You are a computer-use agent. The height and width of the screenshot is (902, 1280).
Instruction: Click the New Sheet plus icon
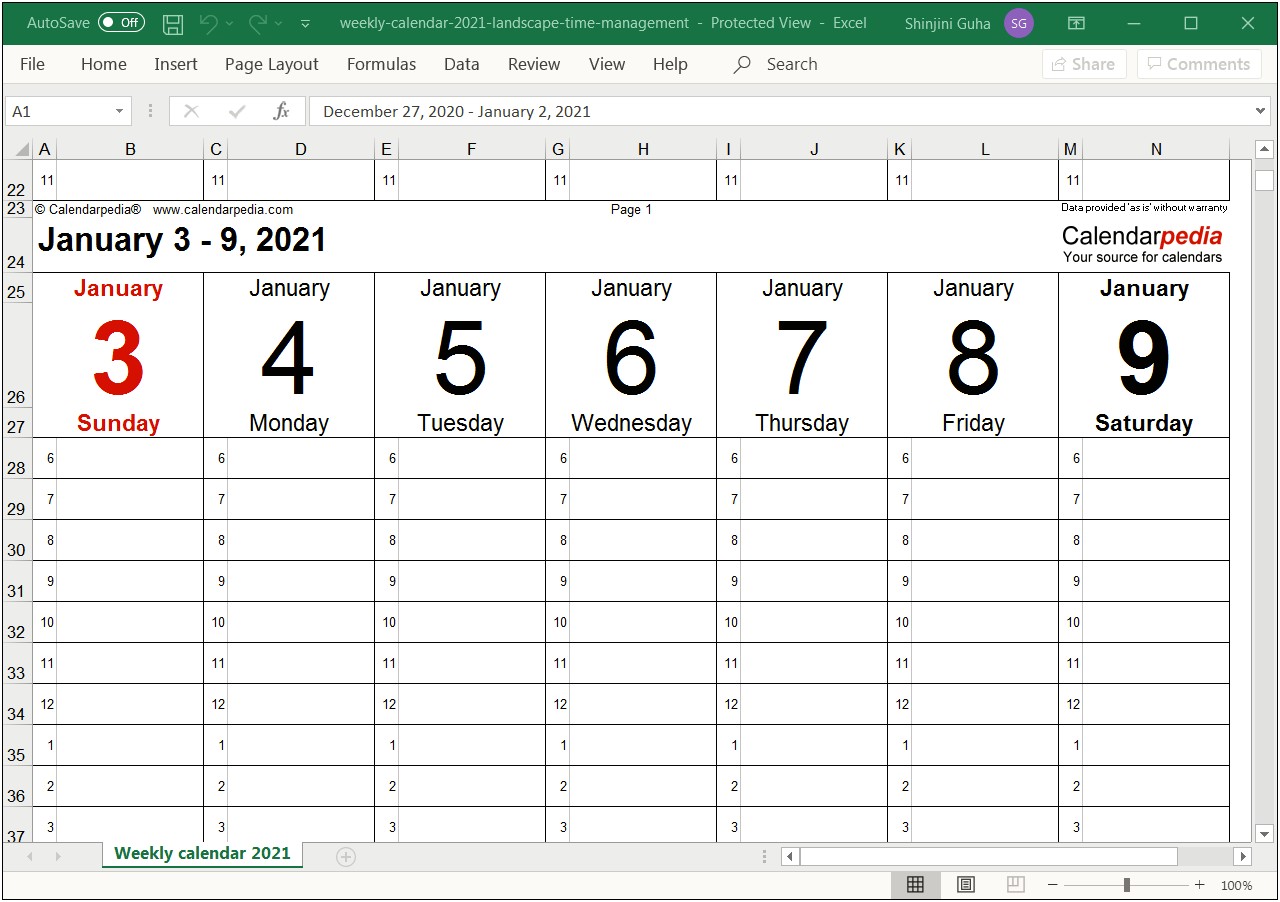(x=346, y=856)
